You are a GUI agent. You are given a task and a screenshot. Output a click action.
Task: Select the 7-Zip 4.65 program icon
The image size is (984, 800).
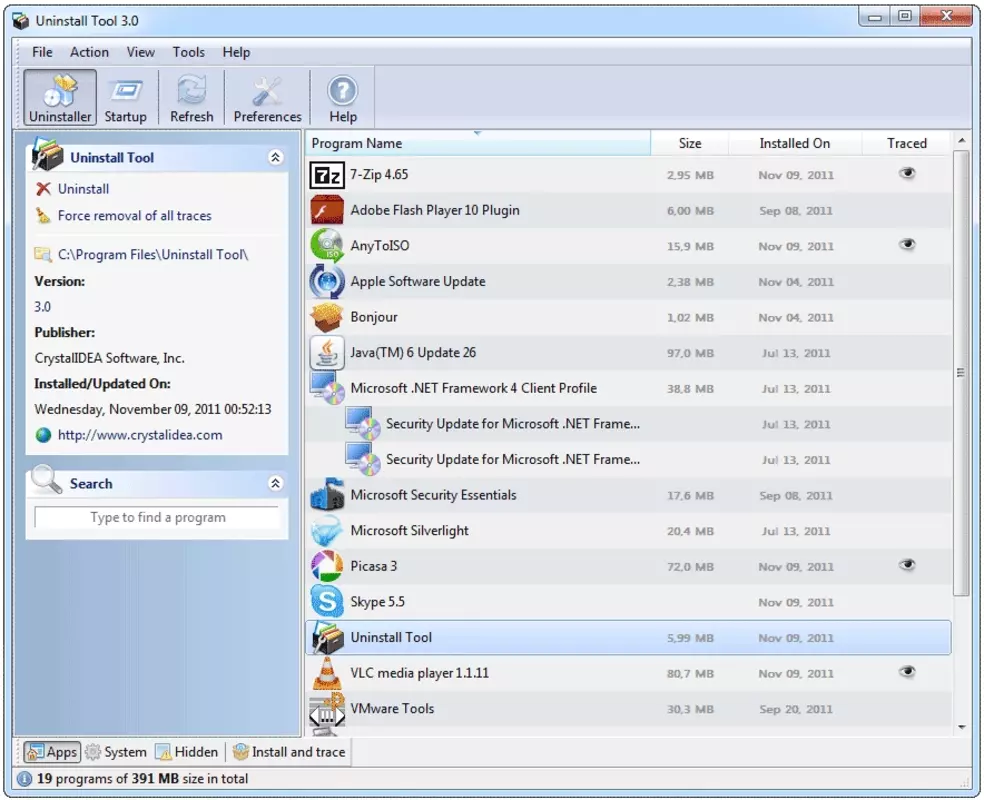point(327,175)
